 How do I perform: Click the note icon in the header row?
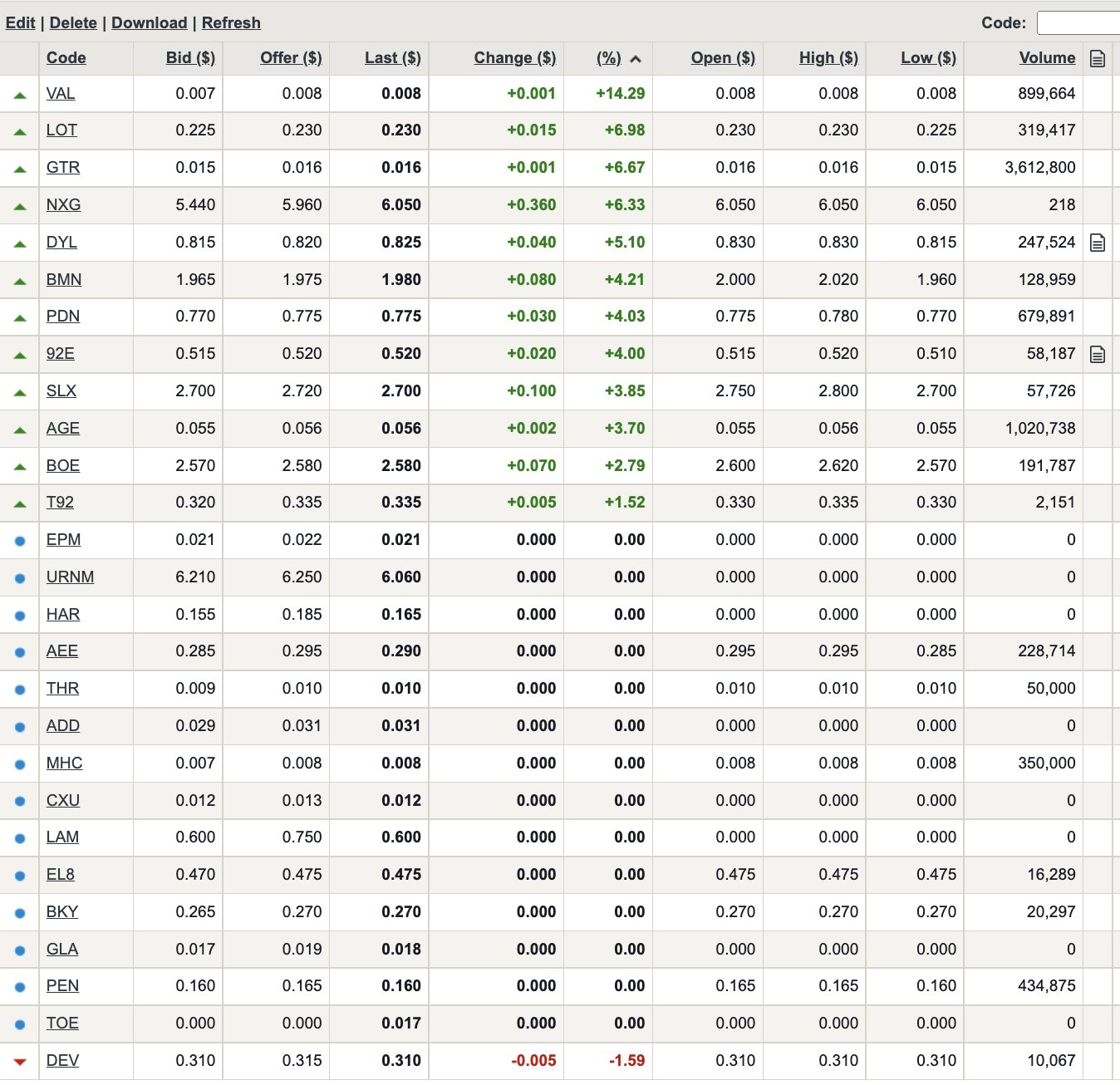pyautogui.click(x=1098, y=57)
